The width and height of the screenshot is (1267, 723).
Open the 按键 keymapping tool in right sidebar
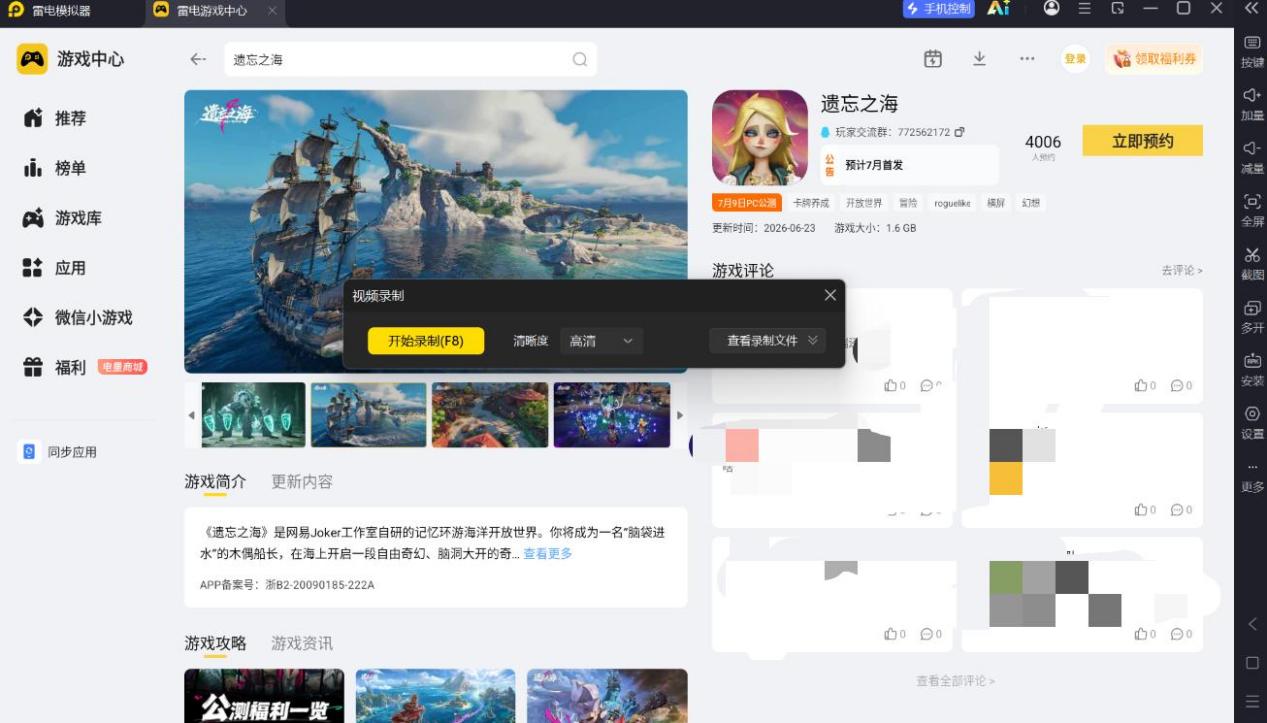1252,50
